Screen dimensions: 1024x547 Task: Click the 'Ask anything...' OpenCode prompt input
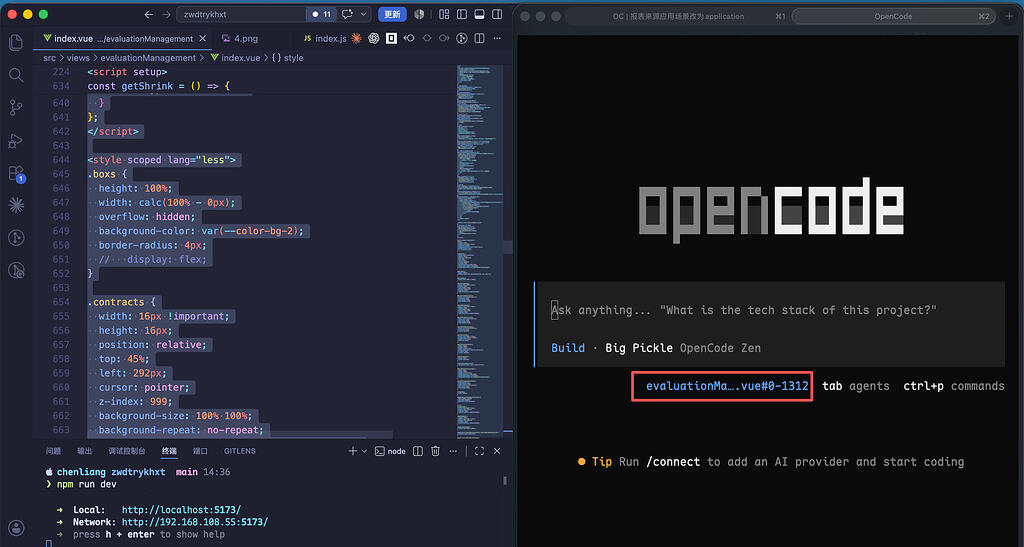744,310
